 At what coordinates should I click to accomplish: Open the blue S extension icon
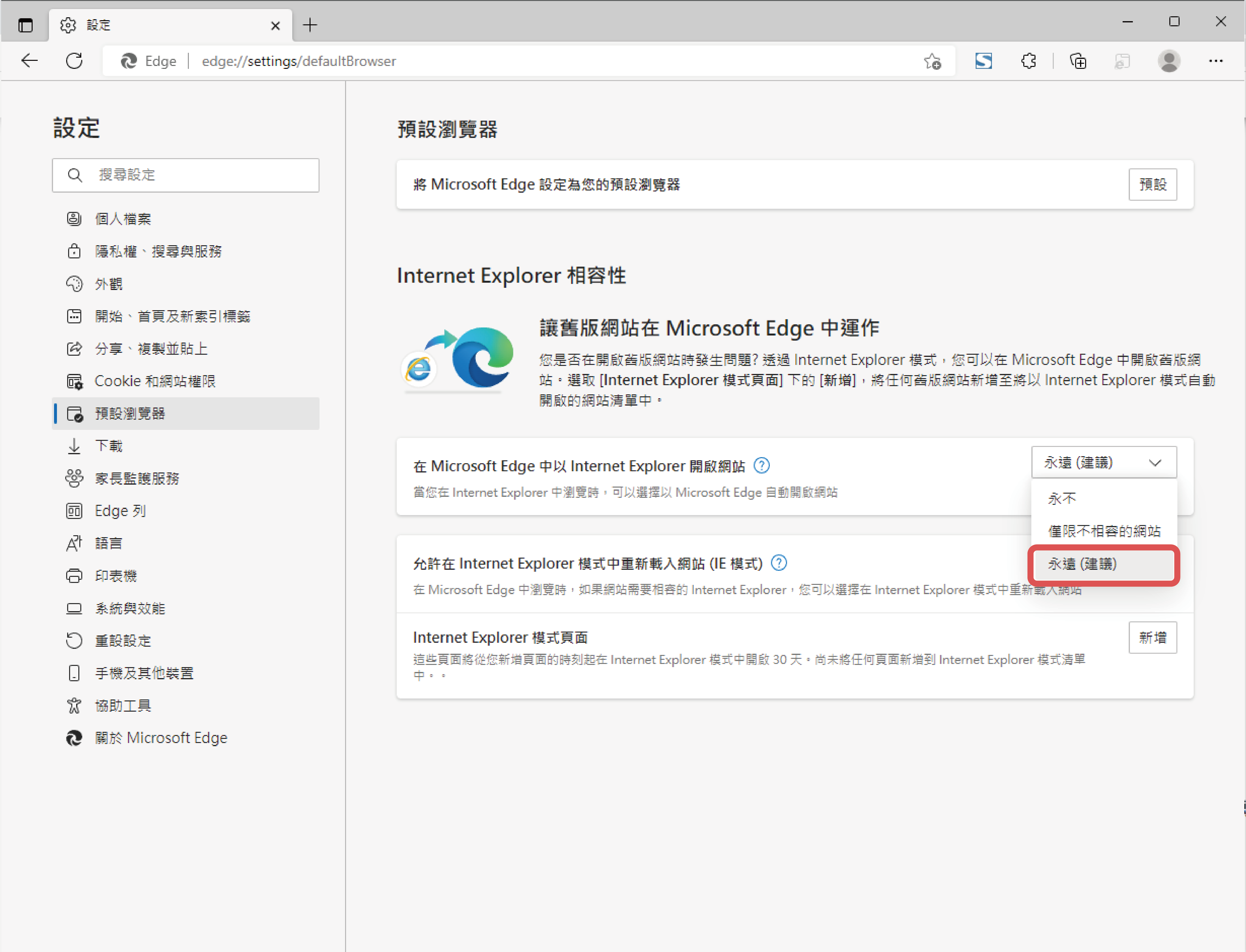[983, 61]
